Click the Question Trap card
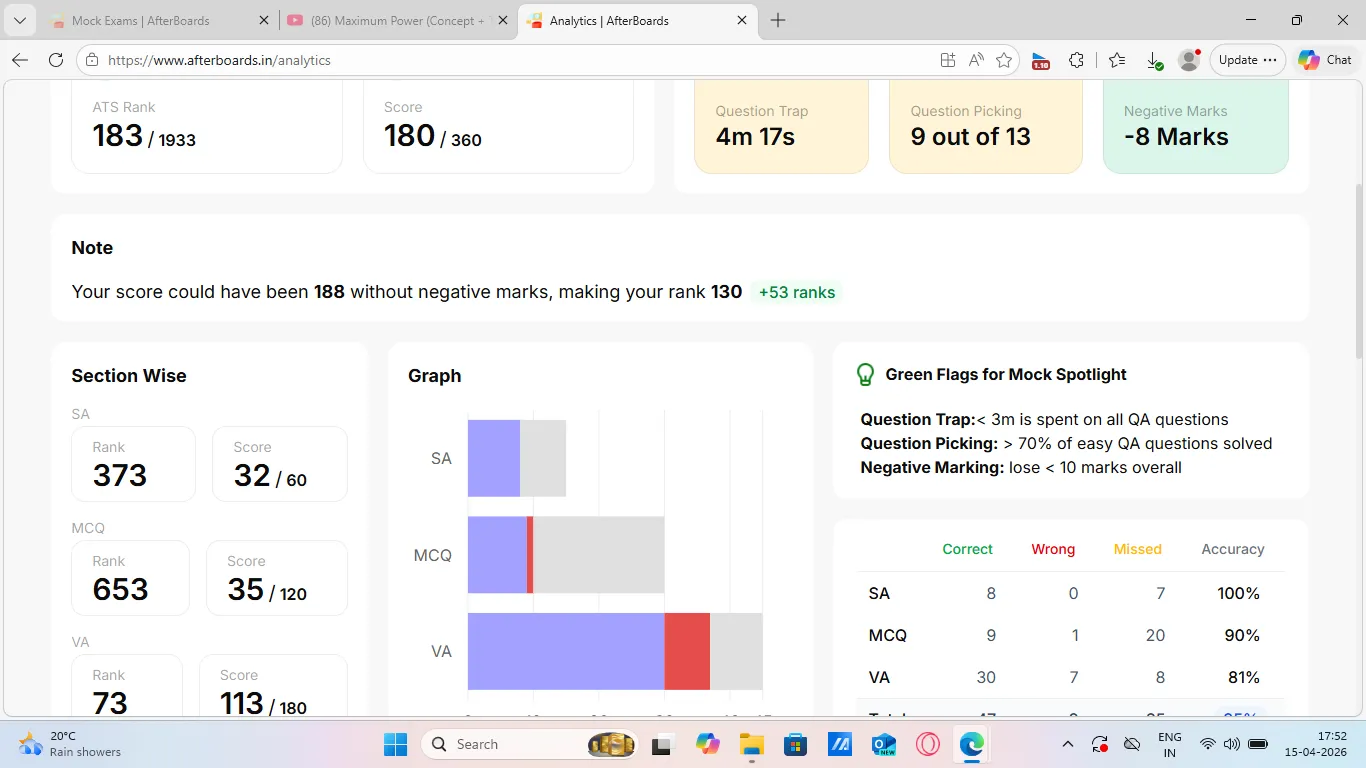Image resolution: width=1366 pixels, height=768 pixels. [781, 126]
